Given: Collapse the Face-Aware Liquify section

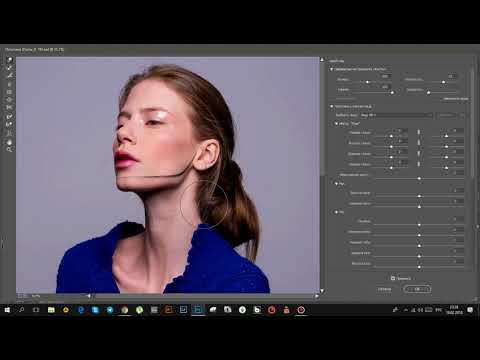Looking at the screenshot, I should tap(331, 106).
